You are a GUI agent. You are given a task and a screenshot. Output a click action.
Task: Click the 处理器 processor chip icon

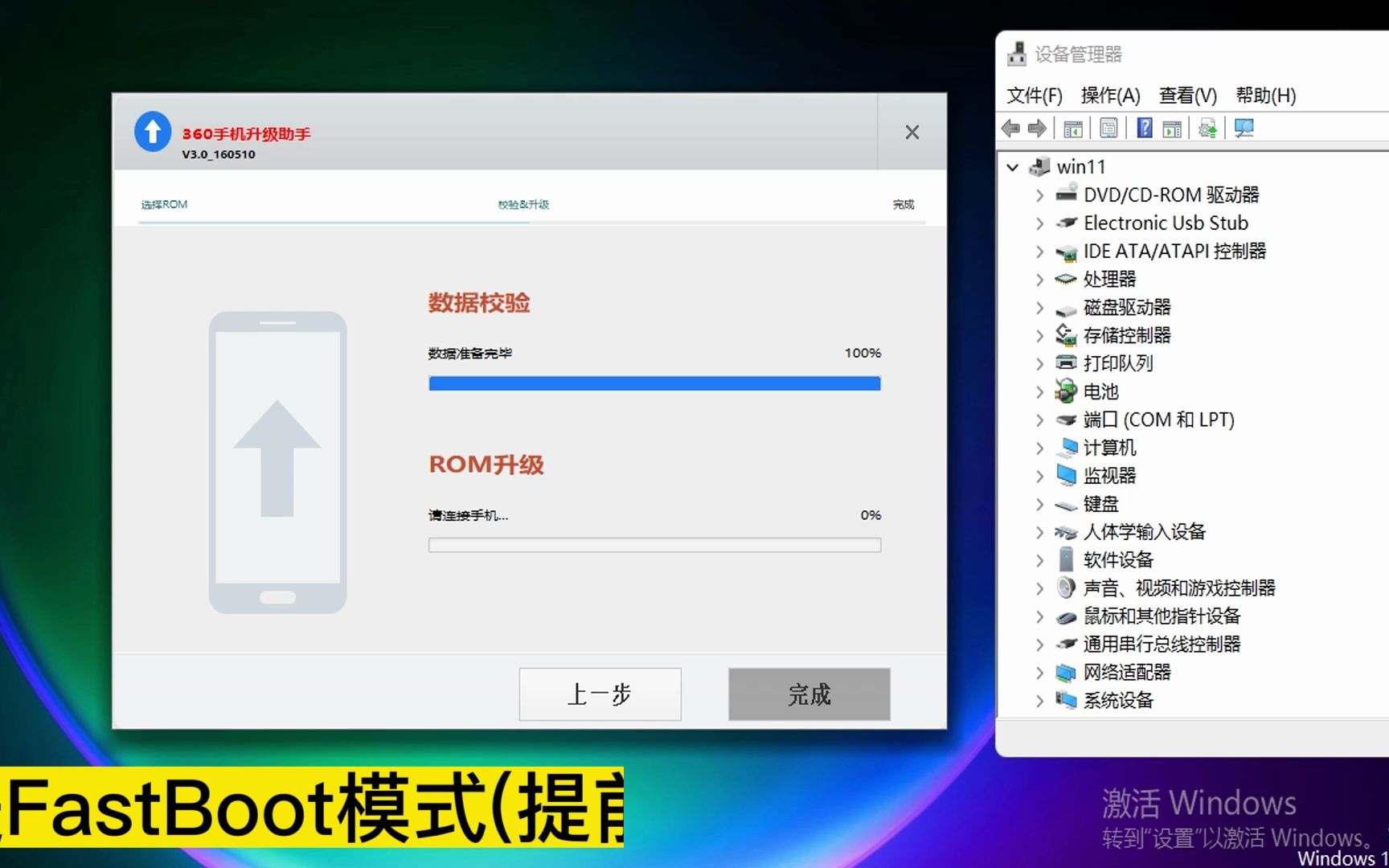click(x=1066, y=279)
